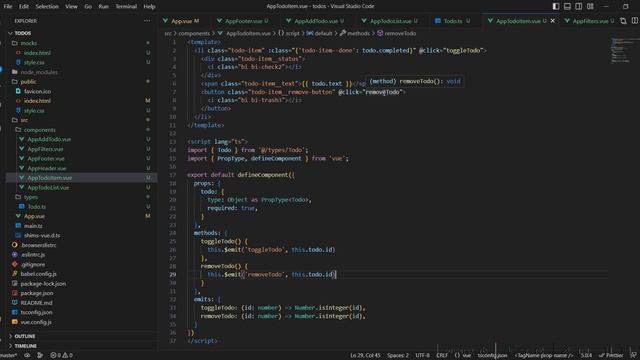Switch to the App.vue editor tab
This screenshot has width=640, height=360.
(x=184, y=21)
